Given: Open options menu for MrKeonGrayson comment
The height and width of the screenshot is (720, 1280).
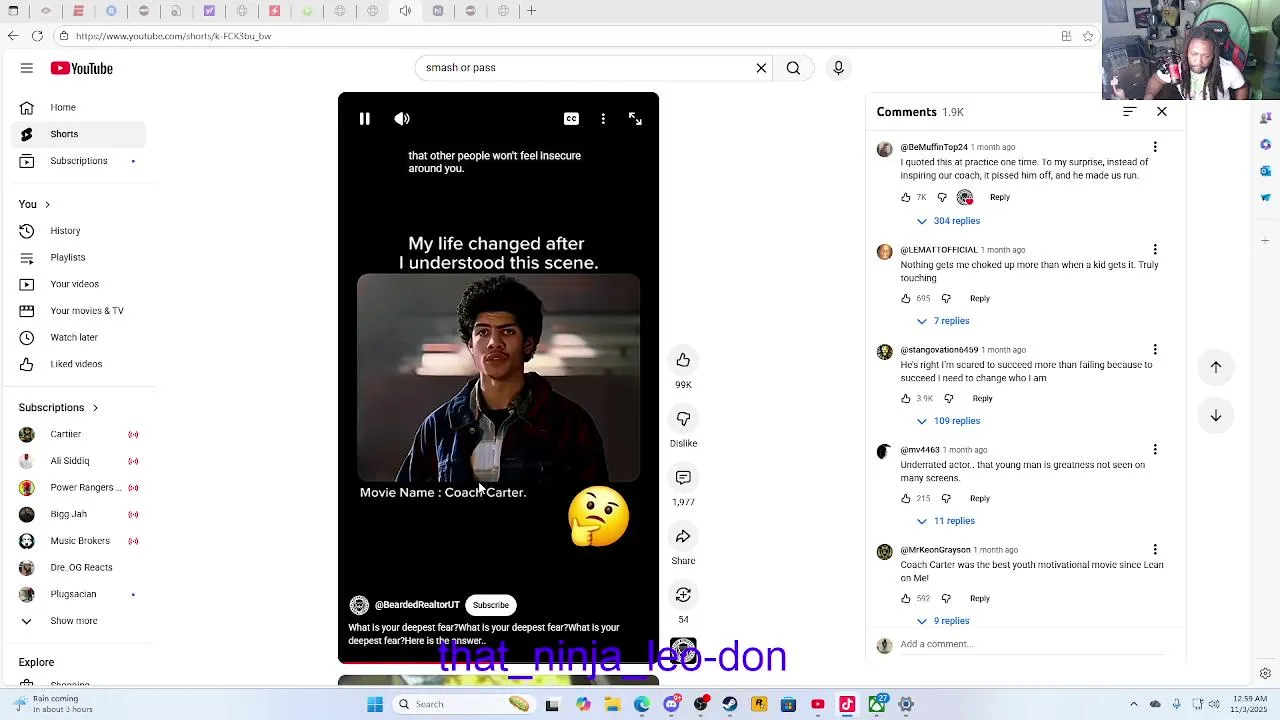Looking at the screenshot, I should pyautogui.click(x=1155, y=550).
